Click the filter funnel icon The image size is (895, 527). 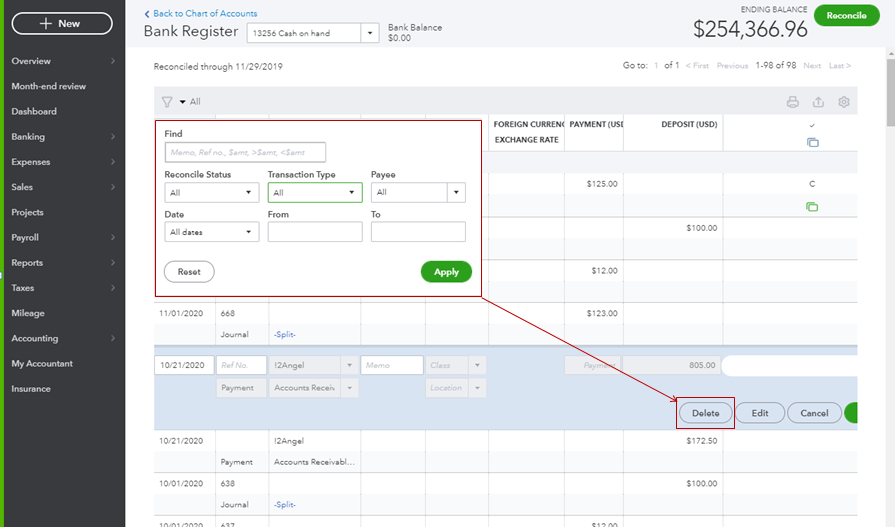[x=167, y=102]
